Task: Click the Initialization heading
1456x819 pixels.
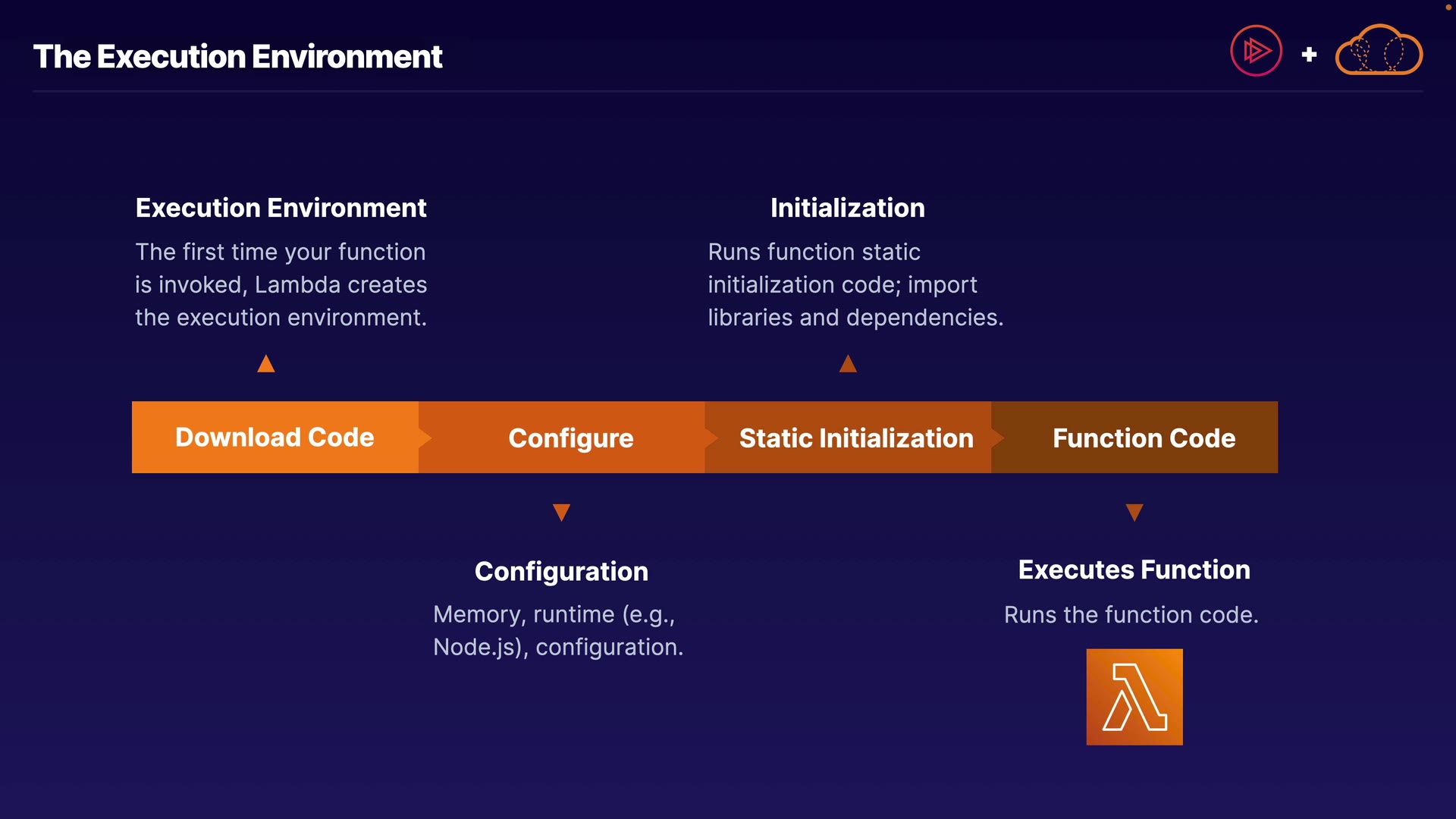Action: 847,208
